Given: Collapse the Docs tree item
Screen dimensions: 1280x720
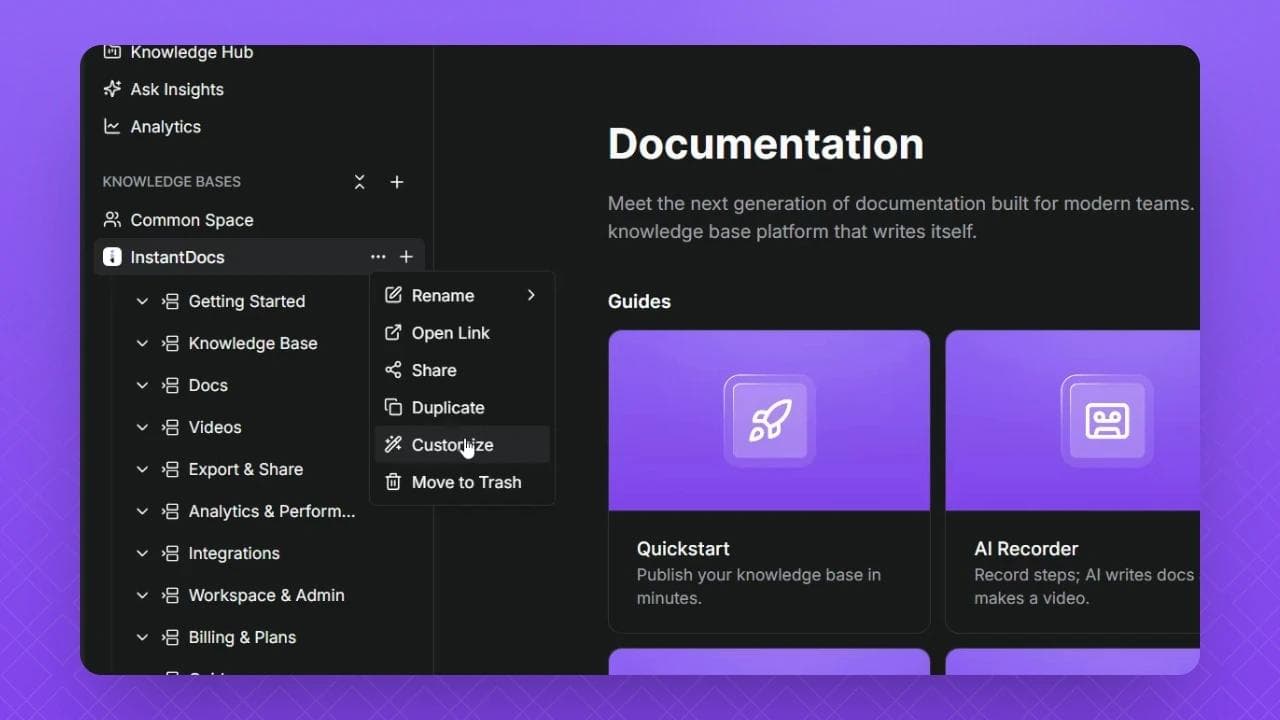Looking at the screenshot, I should [x=142, y=385].
